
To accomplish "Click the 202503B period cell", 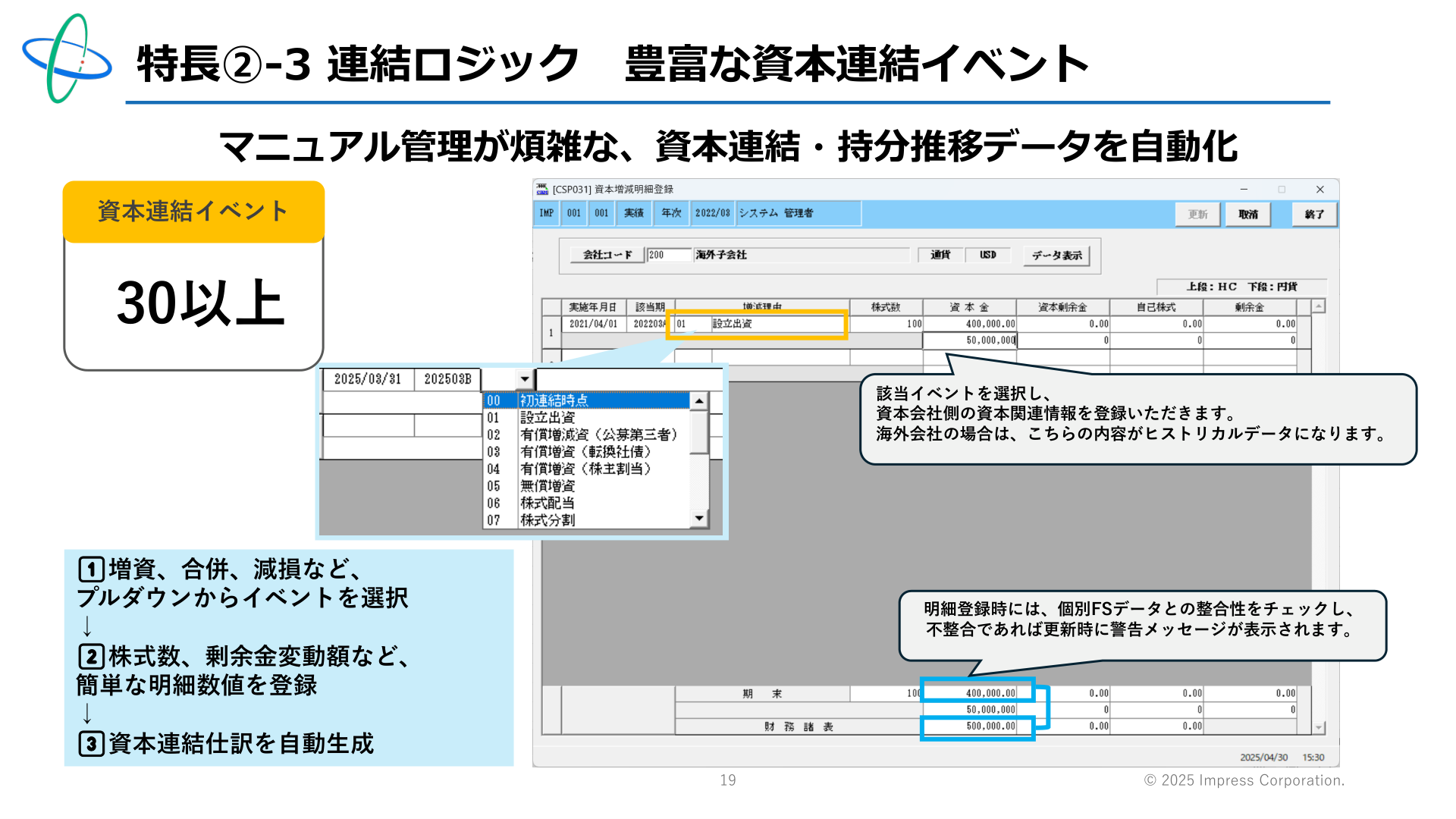I will coord(447,379).
